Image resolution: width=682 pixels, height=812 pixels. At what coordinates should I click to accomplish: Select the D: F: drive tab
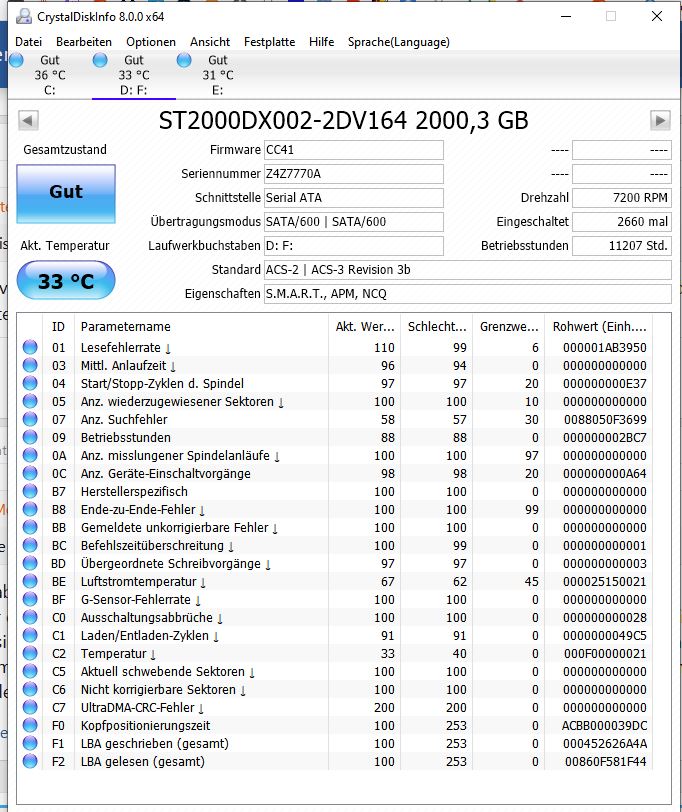pyautogui.click(x=134, y=75)
